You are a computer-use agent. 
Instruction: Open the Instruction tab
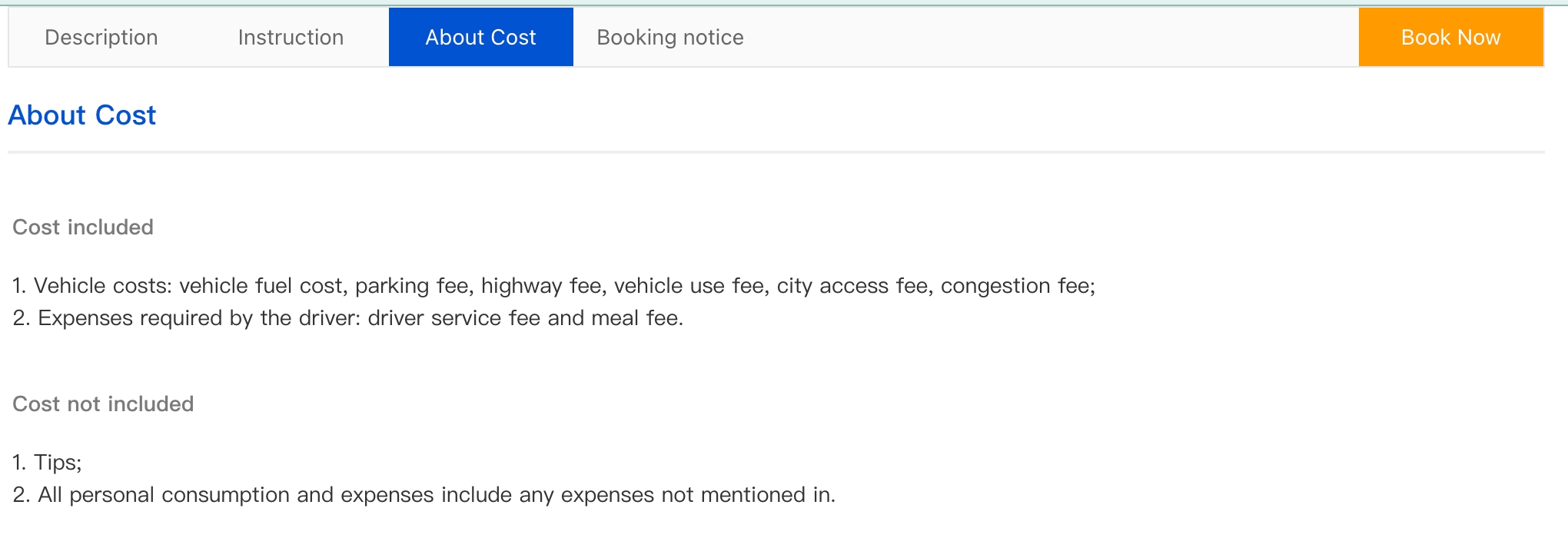[291, 38]
